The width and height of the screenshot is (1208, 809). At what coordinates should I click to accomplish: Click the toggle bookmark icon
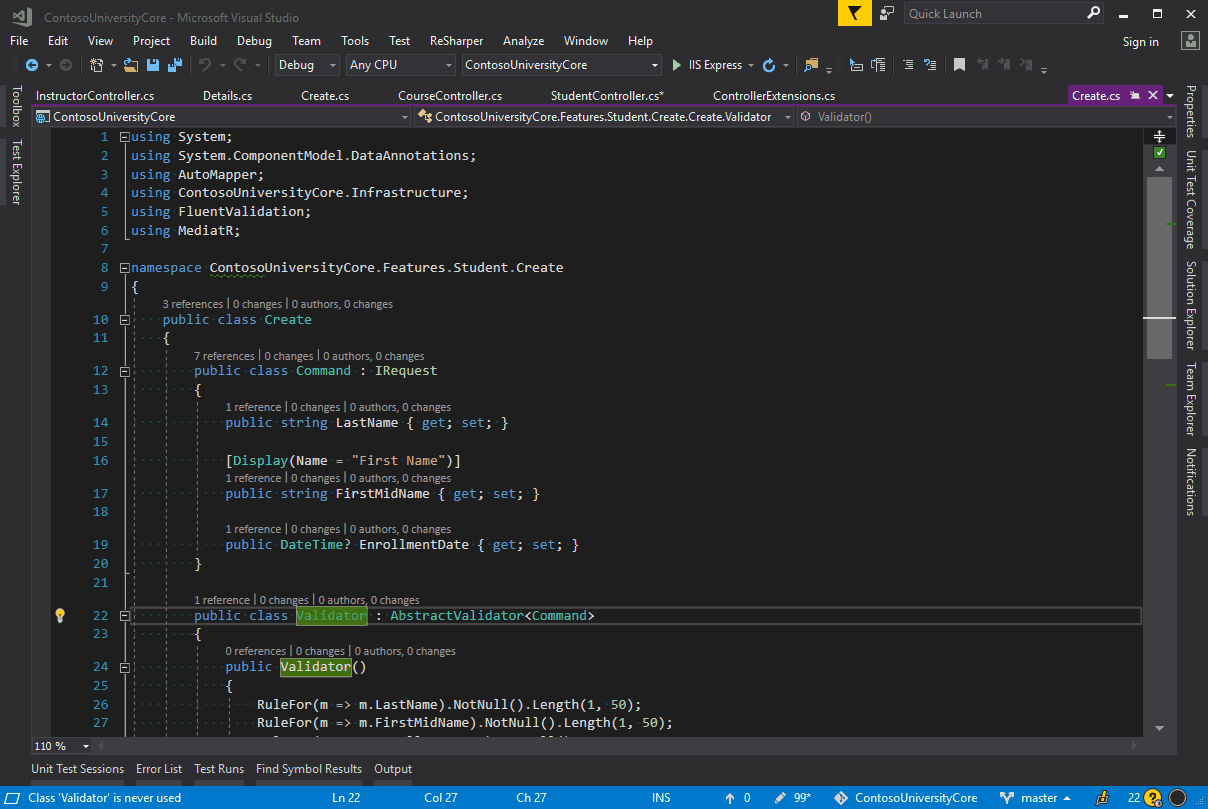959,65
